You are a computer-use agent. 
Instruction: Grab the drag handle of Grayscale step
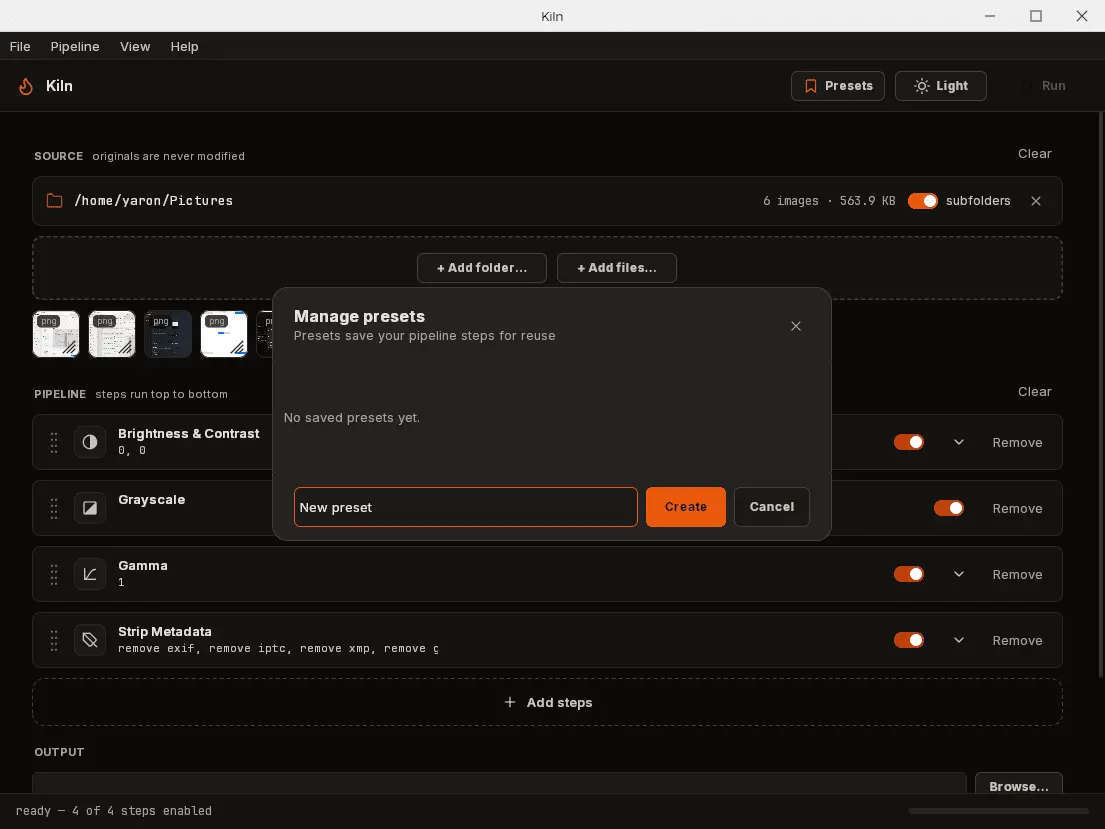tap(54, 508)
